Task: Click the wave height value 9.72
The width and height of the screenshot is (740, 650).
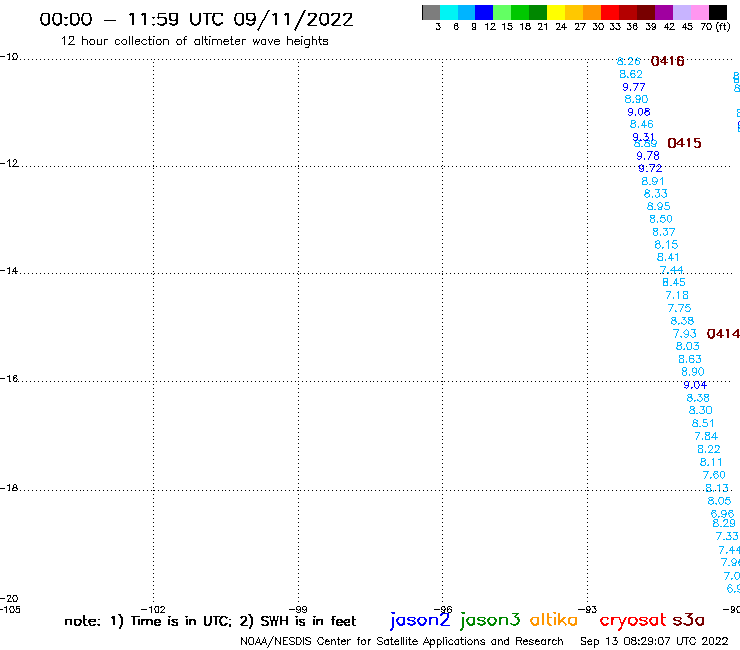Action: 650,168
